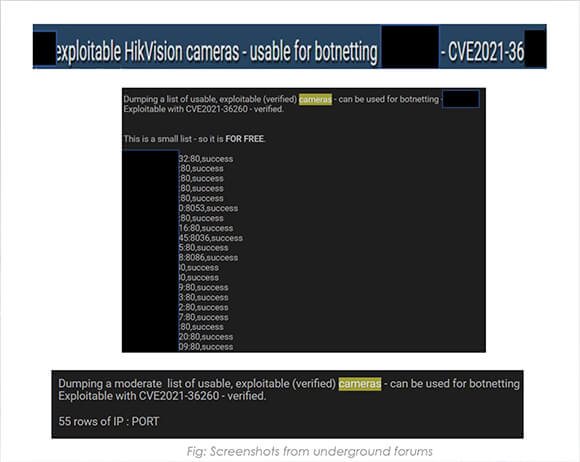
Task: Select the "09:80,success" list entry
Action: pos(206,347)
